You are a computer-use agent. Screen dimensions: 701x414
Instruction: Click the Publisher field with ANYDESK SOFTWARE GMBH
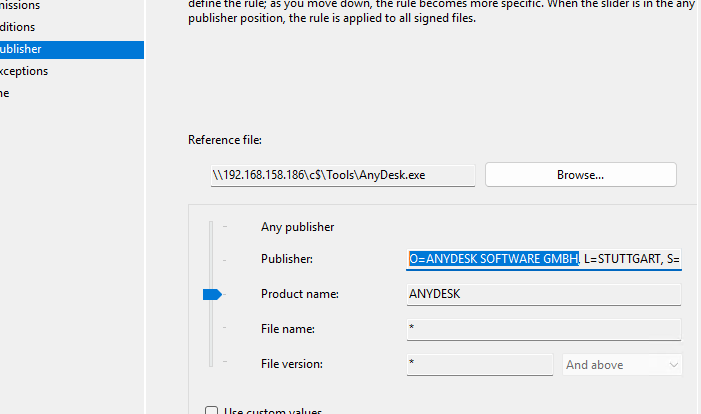click(x=543, y=260)
